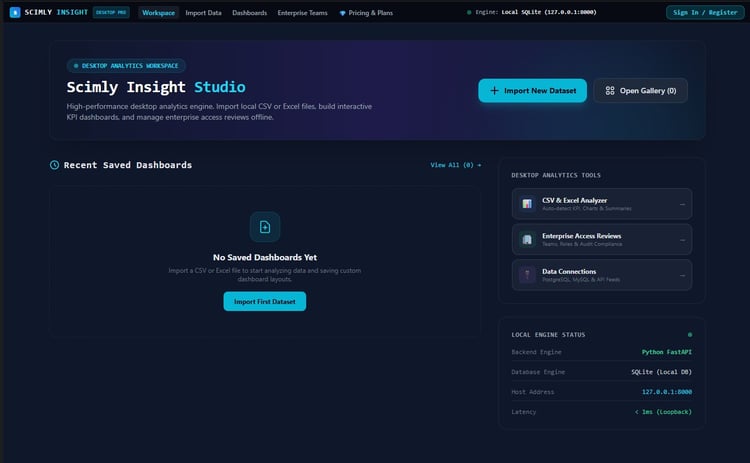The width and height of the screenshot is (750, 463).
Task: Click the CSV & Excel Analyzer chart icon
Action: [527, 204]
